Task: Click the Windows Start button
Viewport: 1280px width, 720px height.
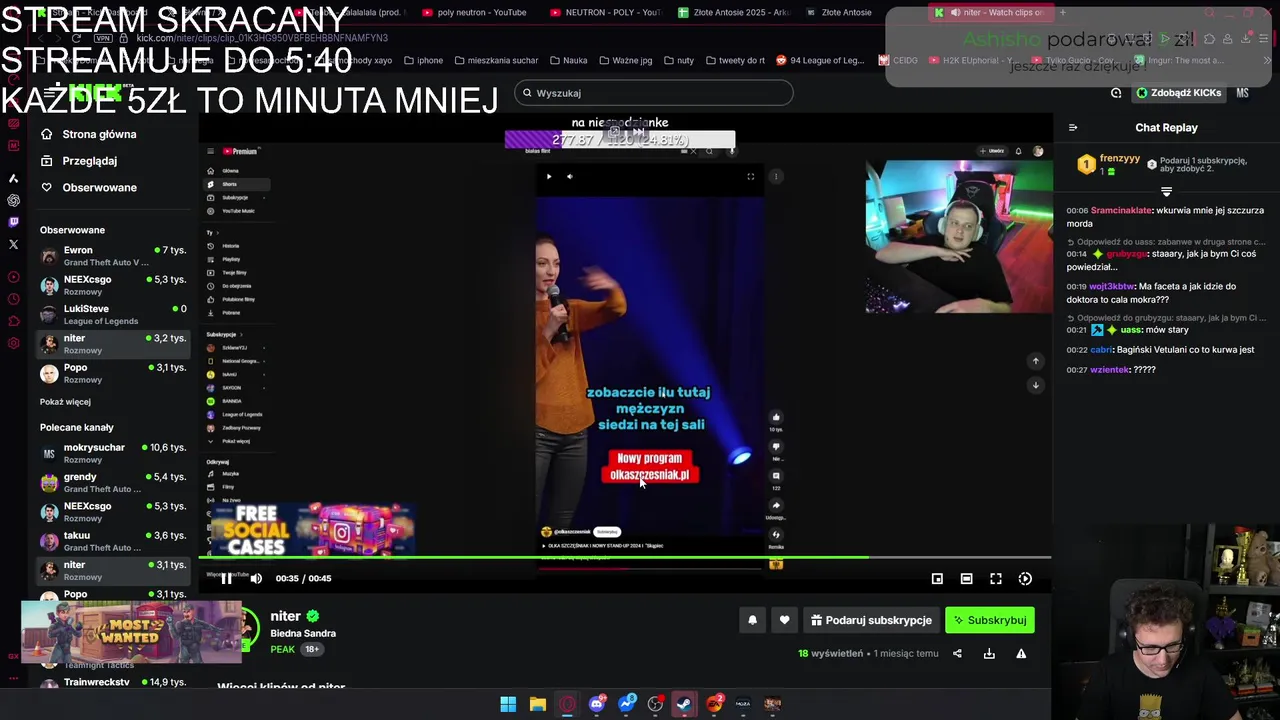Action: [508, 704]
